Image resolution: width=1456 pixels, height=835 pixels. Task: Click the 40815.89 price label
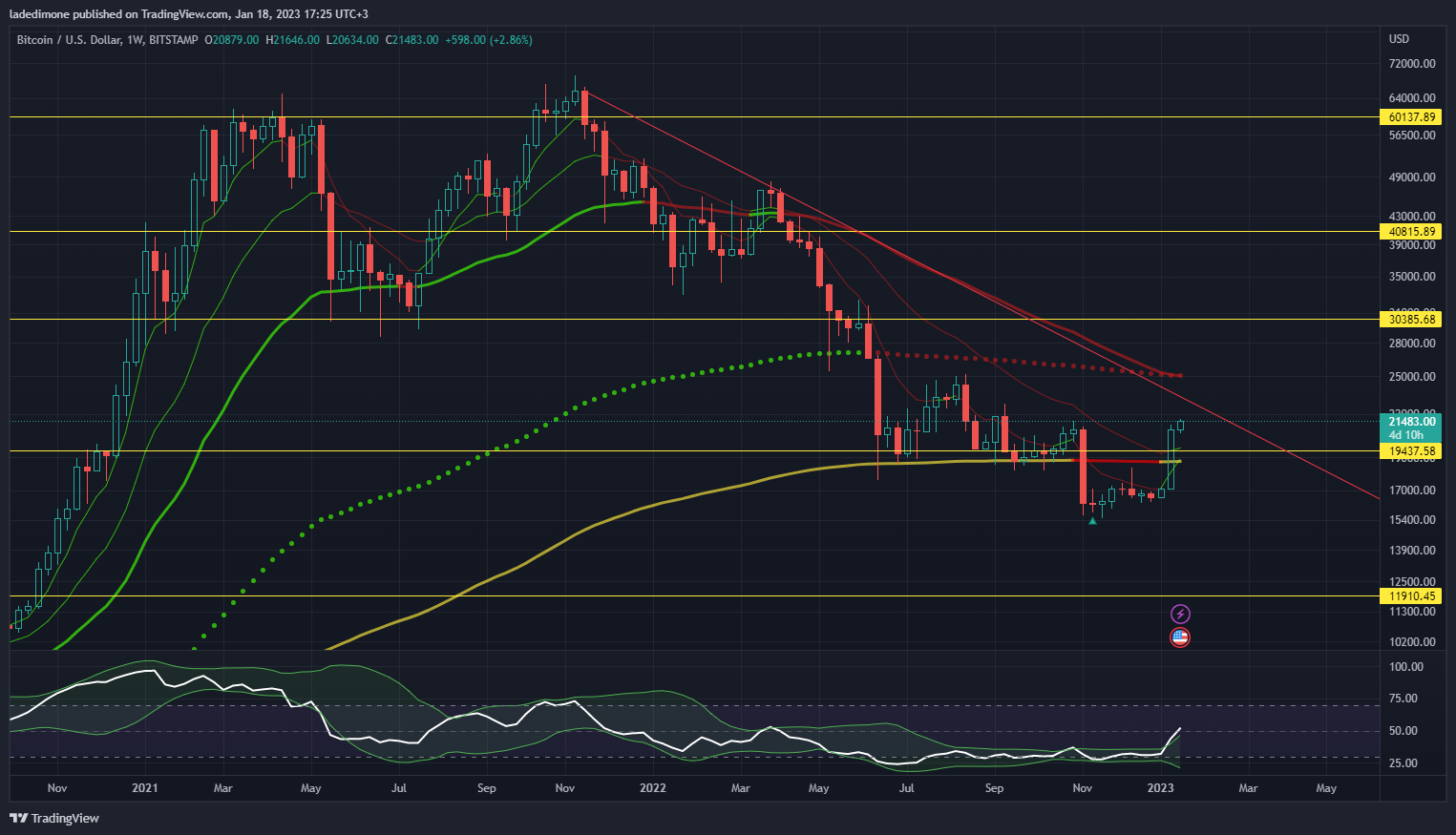click(1411, 231)
